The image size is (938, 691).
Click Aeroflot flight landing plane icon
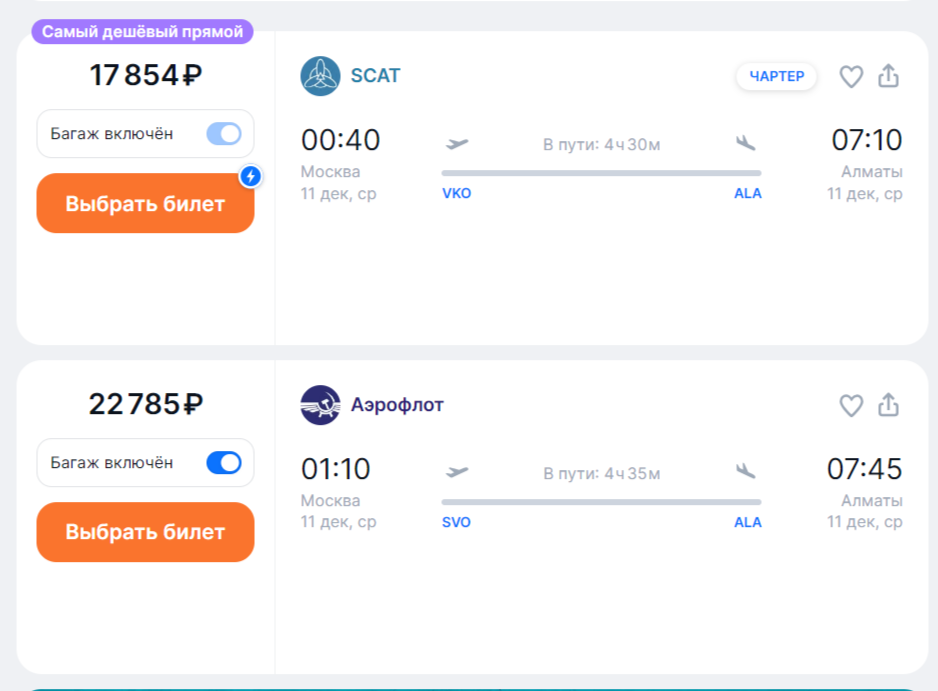coord(745,472)
